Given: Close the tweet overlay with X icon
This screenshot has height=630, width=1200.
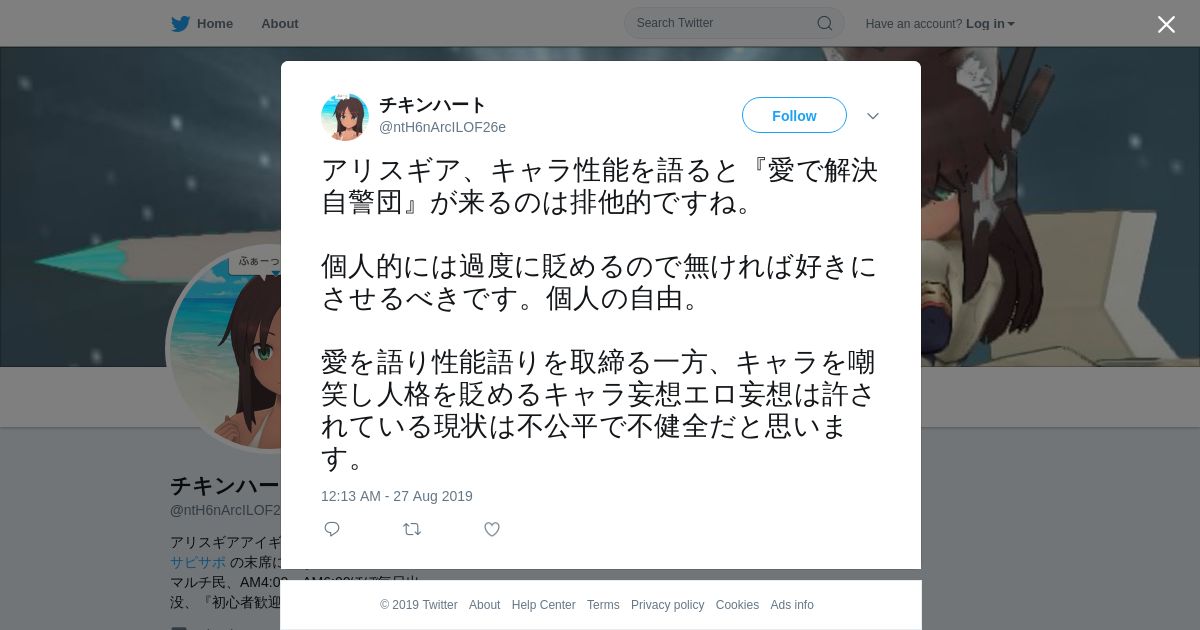Looking at the screenshot, I should tap(1166, 24).
